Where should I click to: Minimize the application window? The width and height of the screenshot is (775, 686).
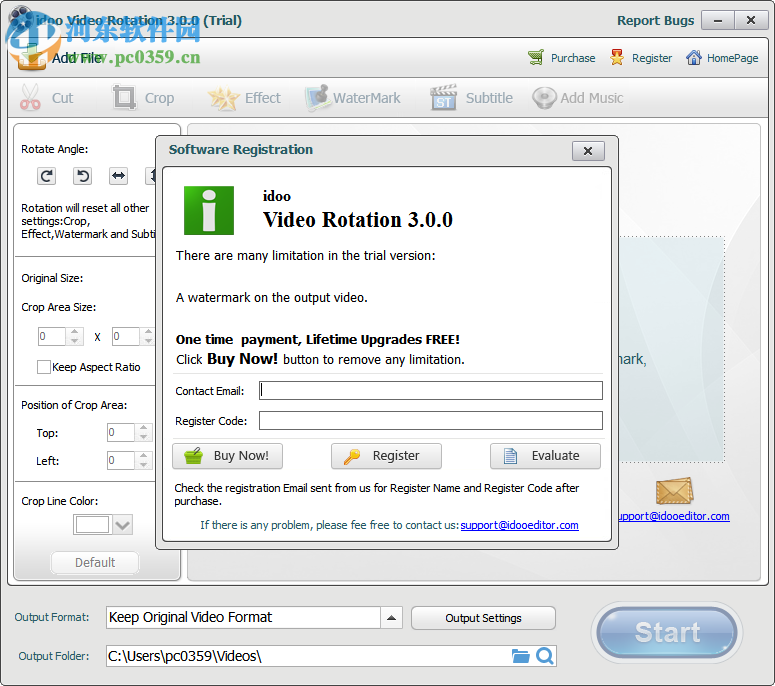pos(718,20)
